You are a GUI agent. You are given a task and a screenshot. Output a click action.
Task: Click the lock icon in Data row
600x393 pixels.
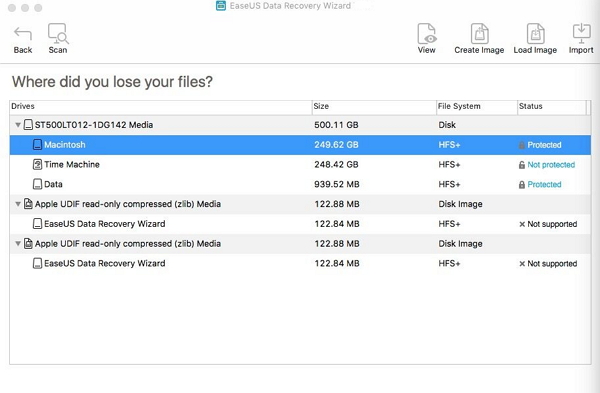(522, 185)
